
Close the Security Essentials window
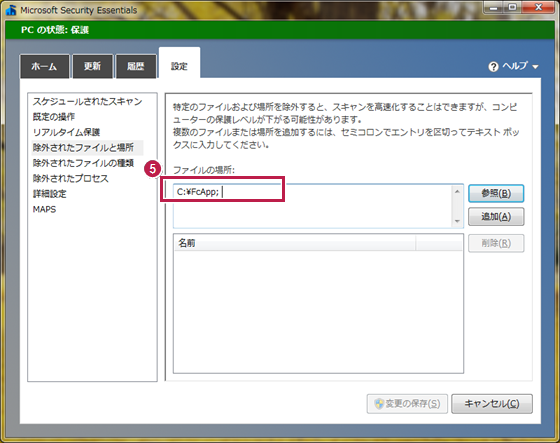tap(539, 8)
